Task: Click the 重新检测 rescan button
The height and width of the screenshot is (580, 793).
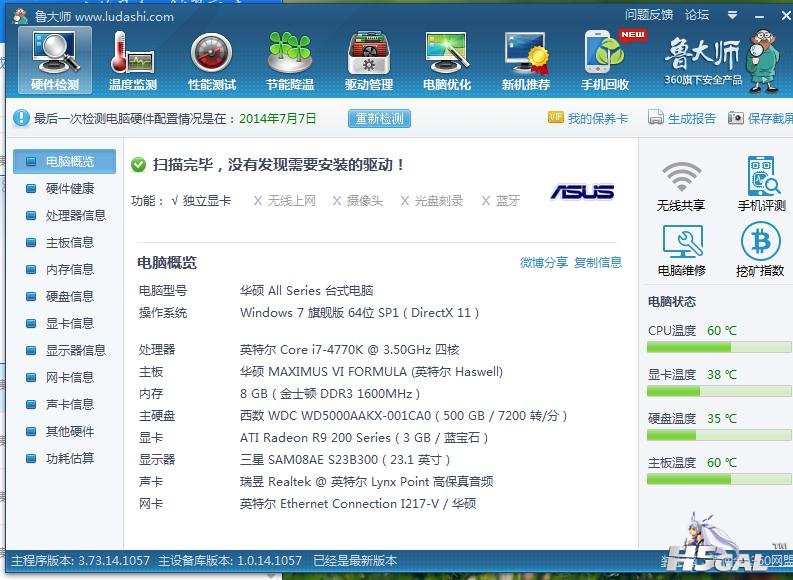Action: click(379, 118)
